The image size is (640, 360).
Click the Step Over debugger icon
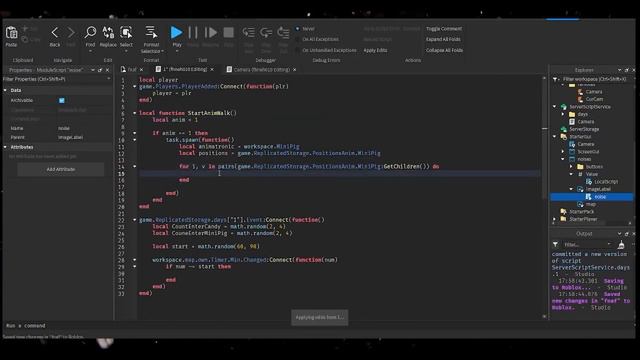266,32
